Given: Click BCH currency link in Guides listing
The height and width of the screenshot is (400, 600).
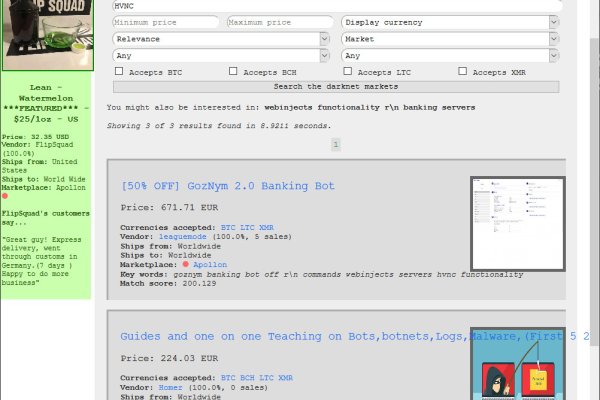Looking at the screenshot, I should coord(247,378).
